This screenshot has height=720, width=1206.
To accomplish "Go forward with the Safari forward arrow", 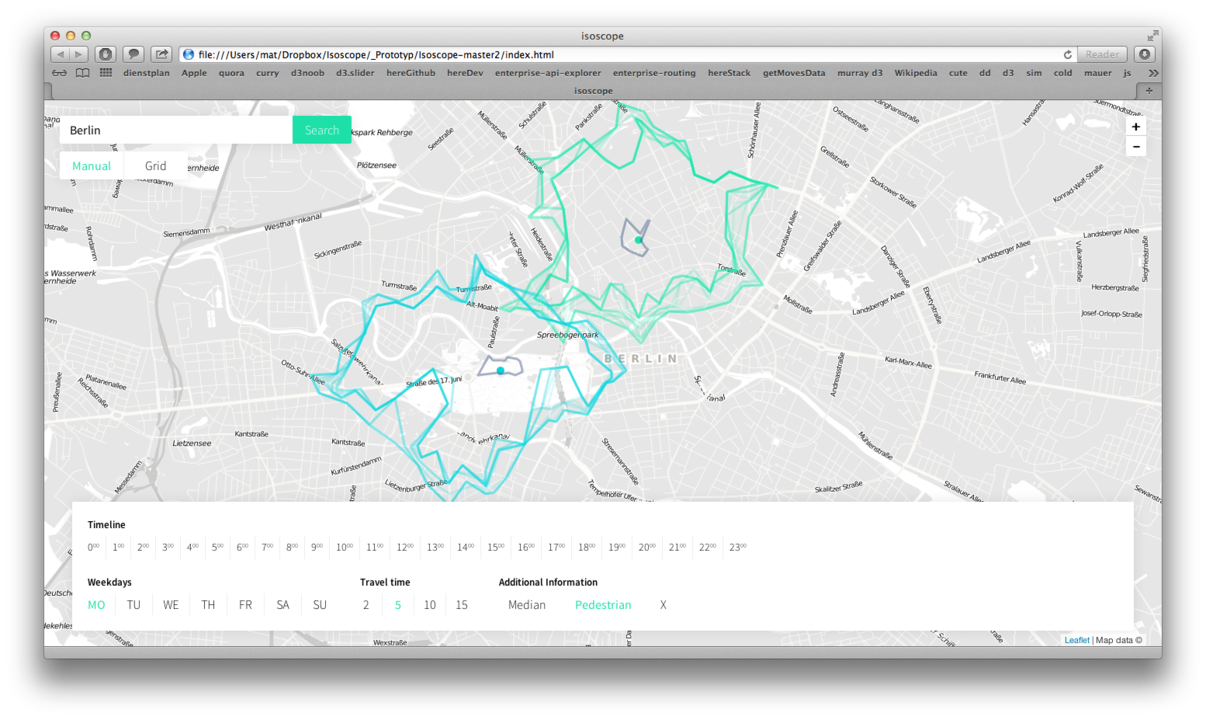I will pos(78,54).
